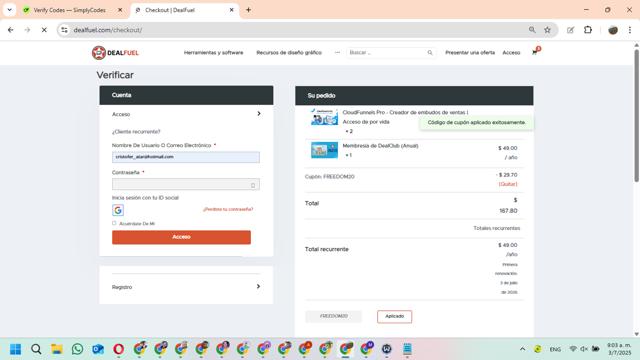Image resolution: width=640 pixels, height=360 pixels.
Task: Open the volume icon in system tray
Action: click(584, 349)
